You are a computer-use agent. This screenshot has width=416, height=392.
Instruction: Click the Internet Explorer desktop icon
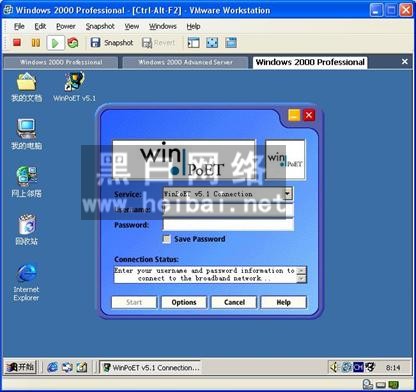[26, 283]
